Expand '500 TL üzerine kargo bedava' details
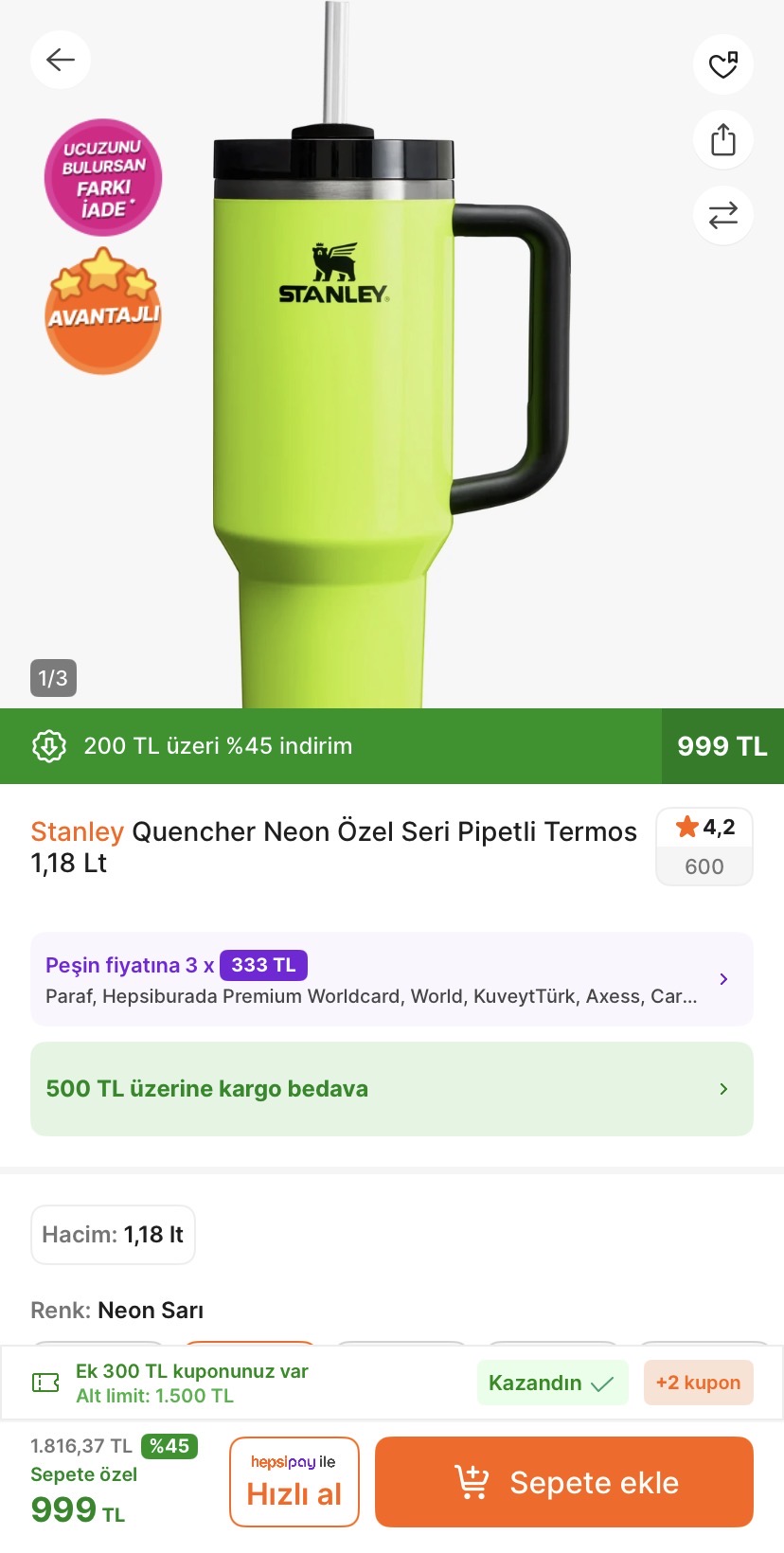Viewport: 784px width, 1553px height. click(x=392, y=1089)
